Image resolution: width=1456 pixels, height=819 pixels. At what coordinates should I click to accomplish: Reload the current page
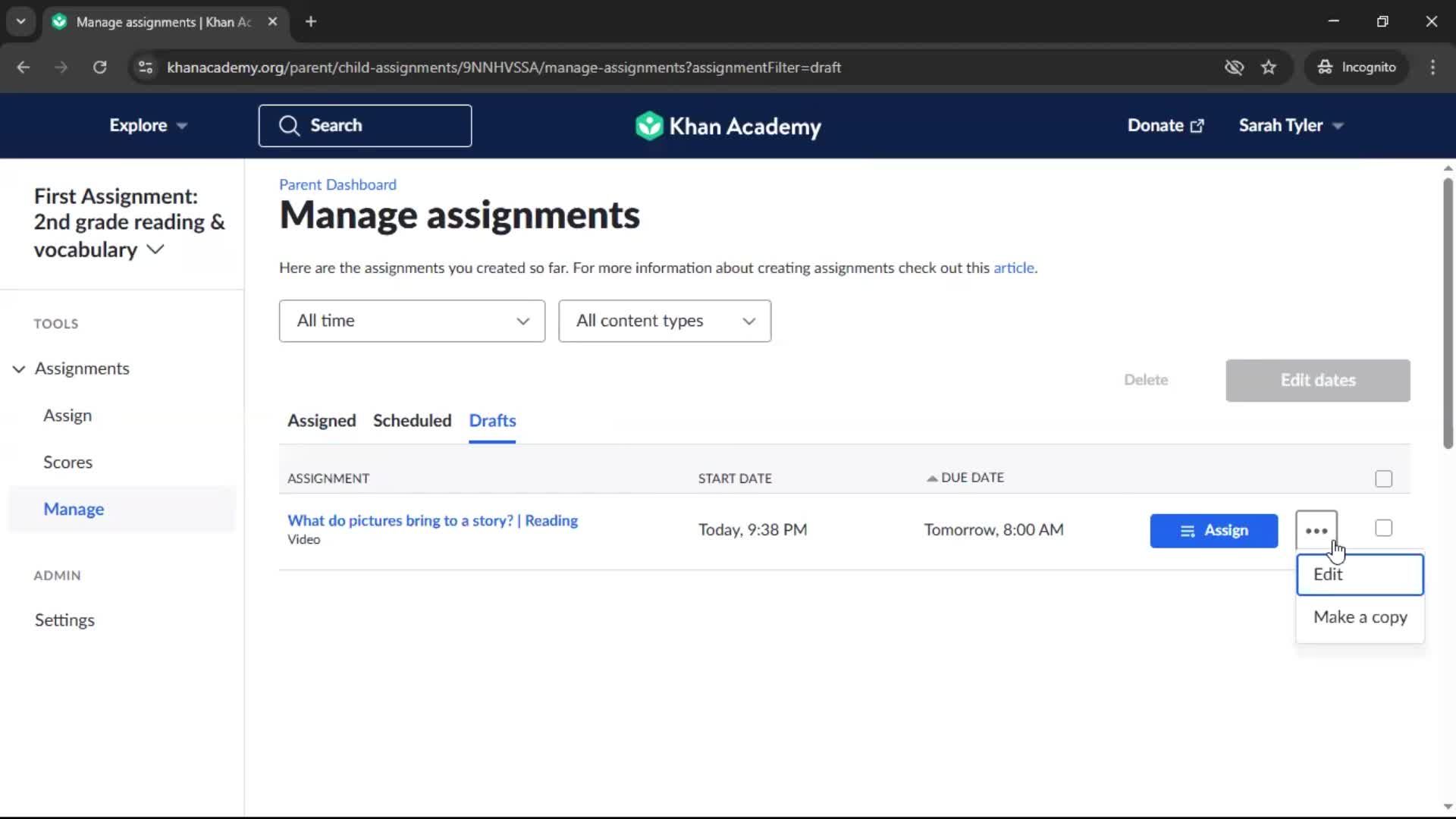click(99, 67)
